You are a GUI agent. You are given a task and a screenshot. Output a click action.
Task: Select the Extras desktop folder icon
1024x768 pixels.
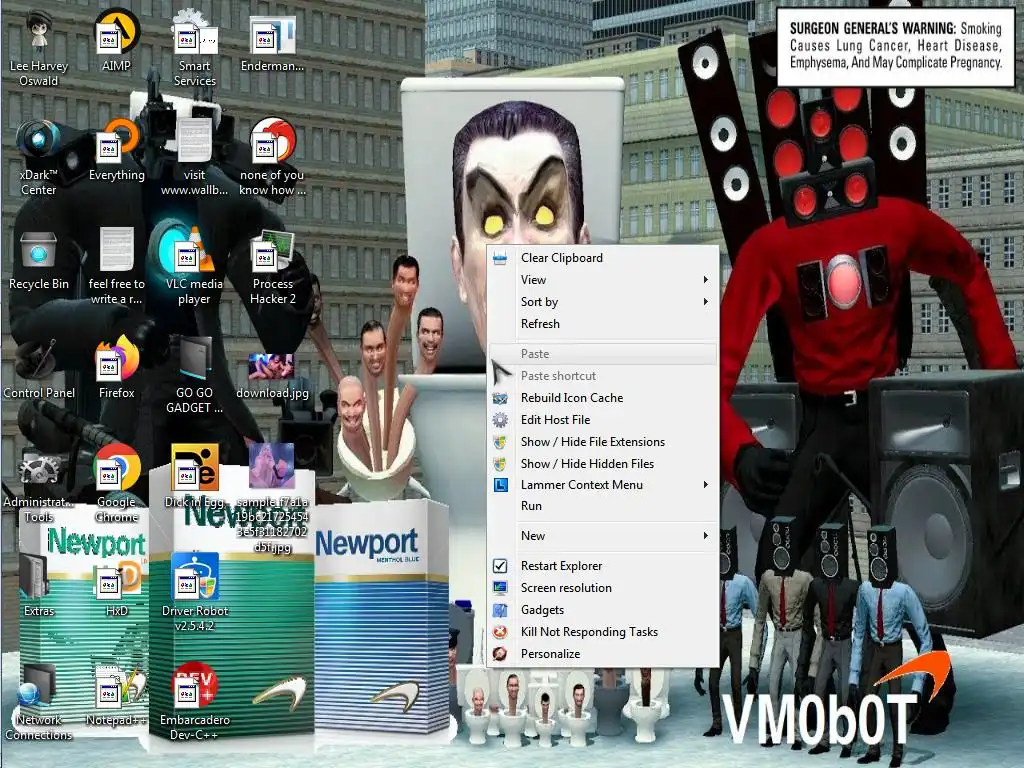pos(39,586)
